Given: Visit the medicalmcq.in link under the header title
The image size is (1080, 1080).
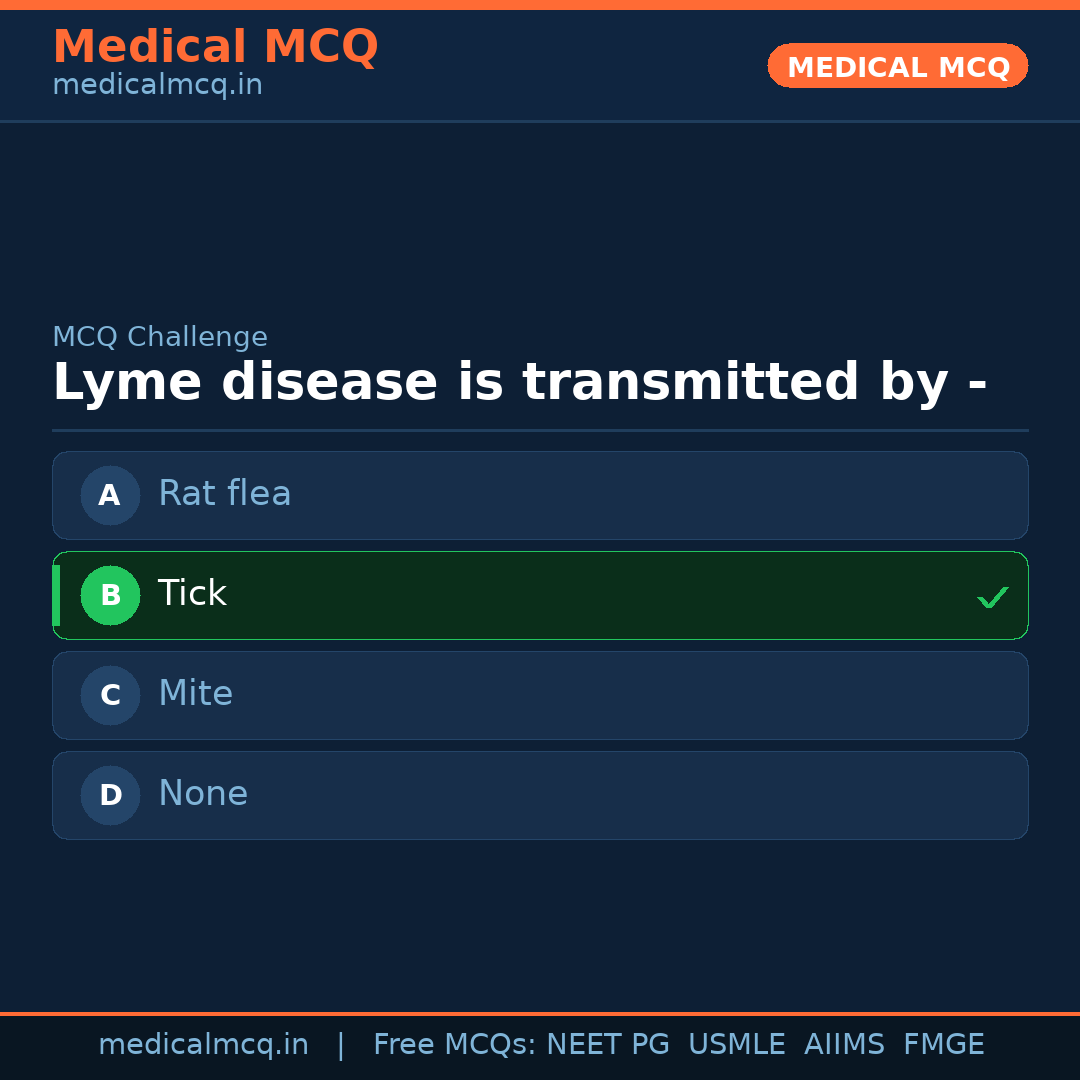Looking at the screenshot, I should tap(157, 85).
